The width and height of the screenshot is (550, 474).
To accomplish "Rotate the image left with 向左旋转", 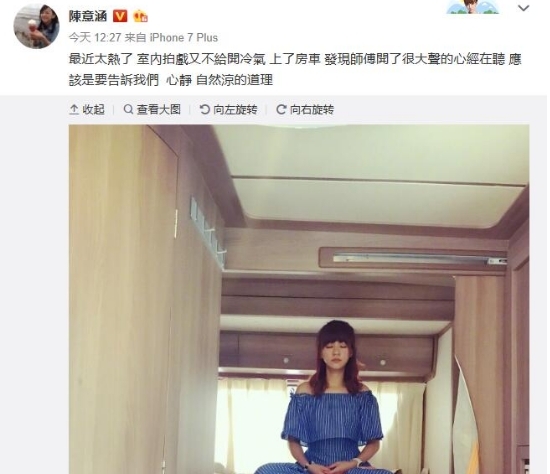I will click(x=228, y=109).
